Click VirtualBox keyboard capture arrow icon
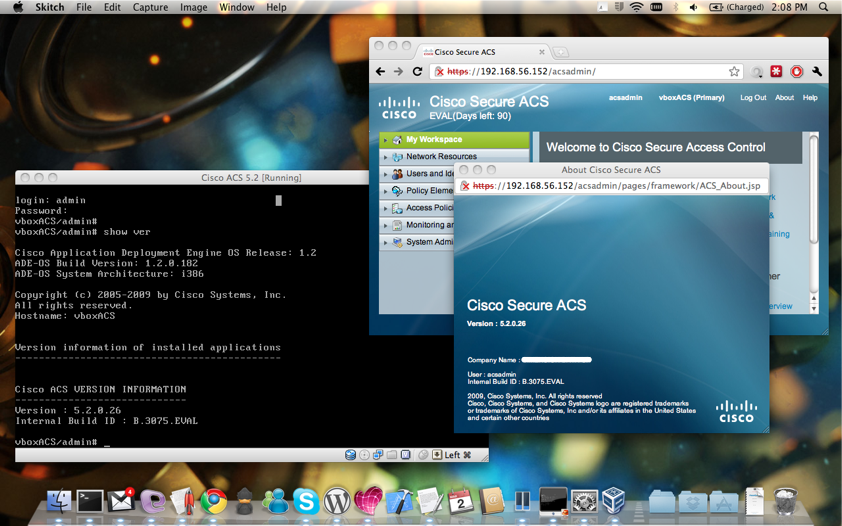The height and width of the screenshot is (526, 842). pyautogui.click(x=437, y=455)
